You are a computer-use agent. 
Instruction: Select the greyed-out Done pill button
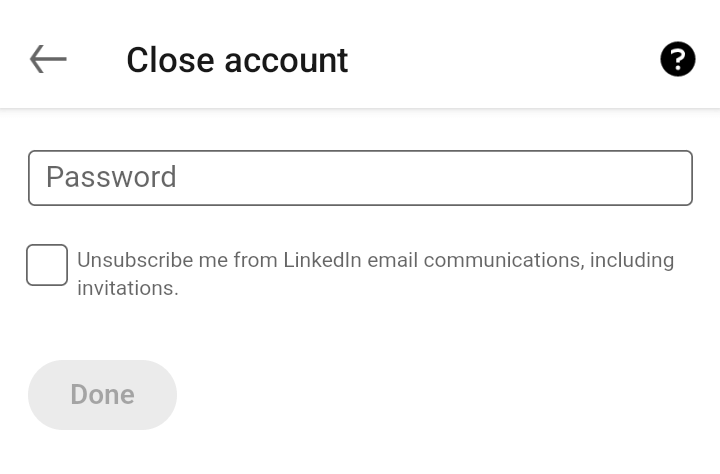point(102,395)
